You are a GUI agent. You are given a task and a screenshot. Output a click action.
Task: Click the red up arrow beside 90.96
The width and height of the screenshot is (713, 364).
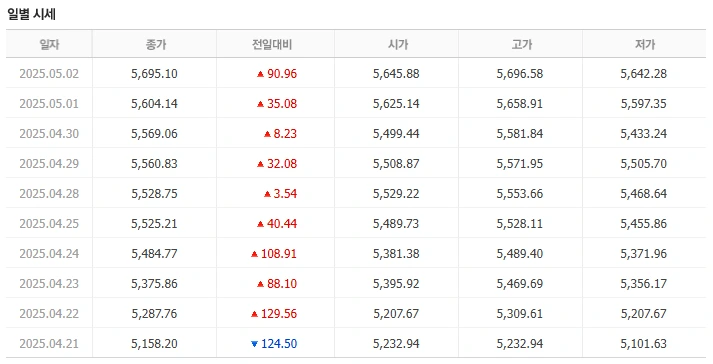point(261,74)
